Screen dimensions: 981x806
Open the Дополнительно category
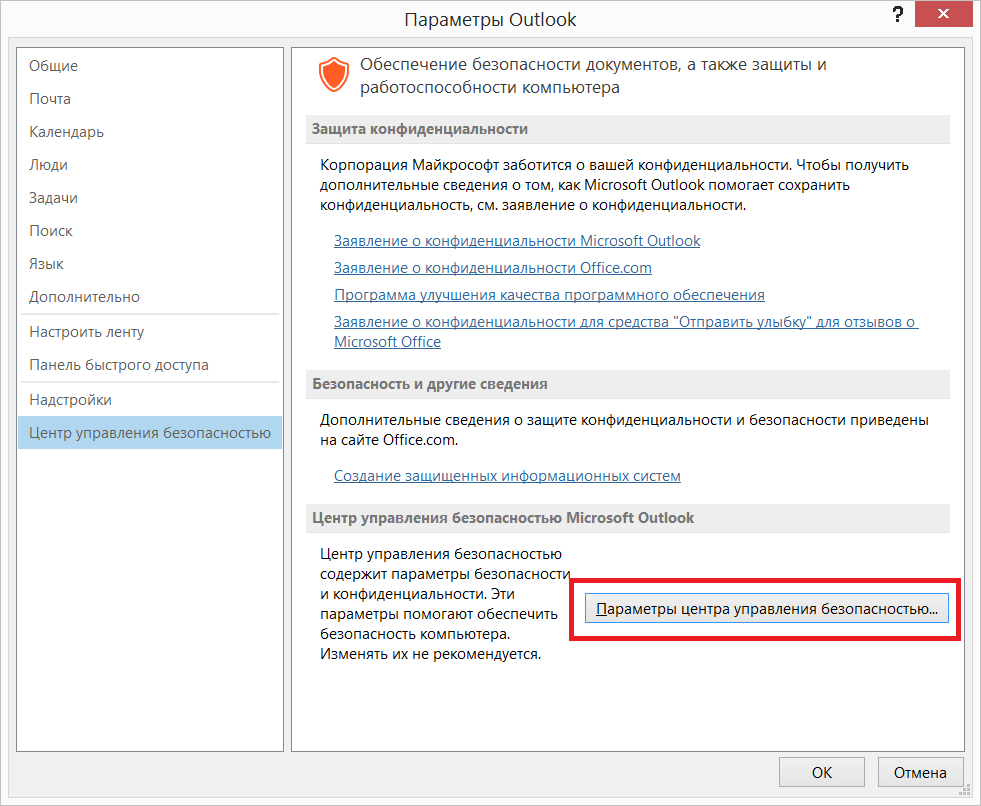point(77,296)
